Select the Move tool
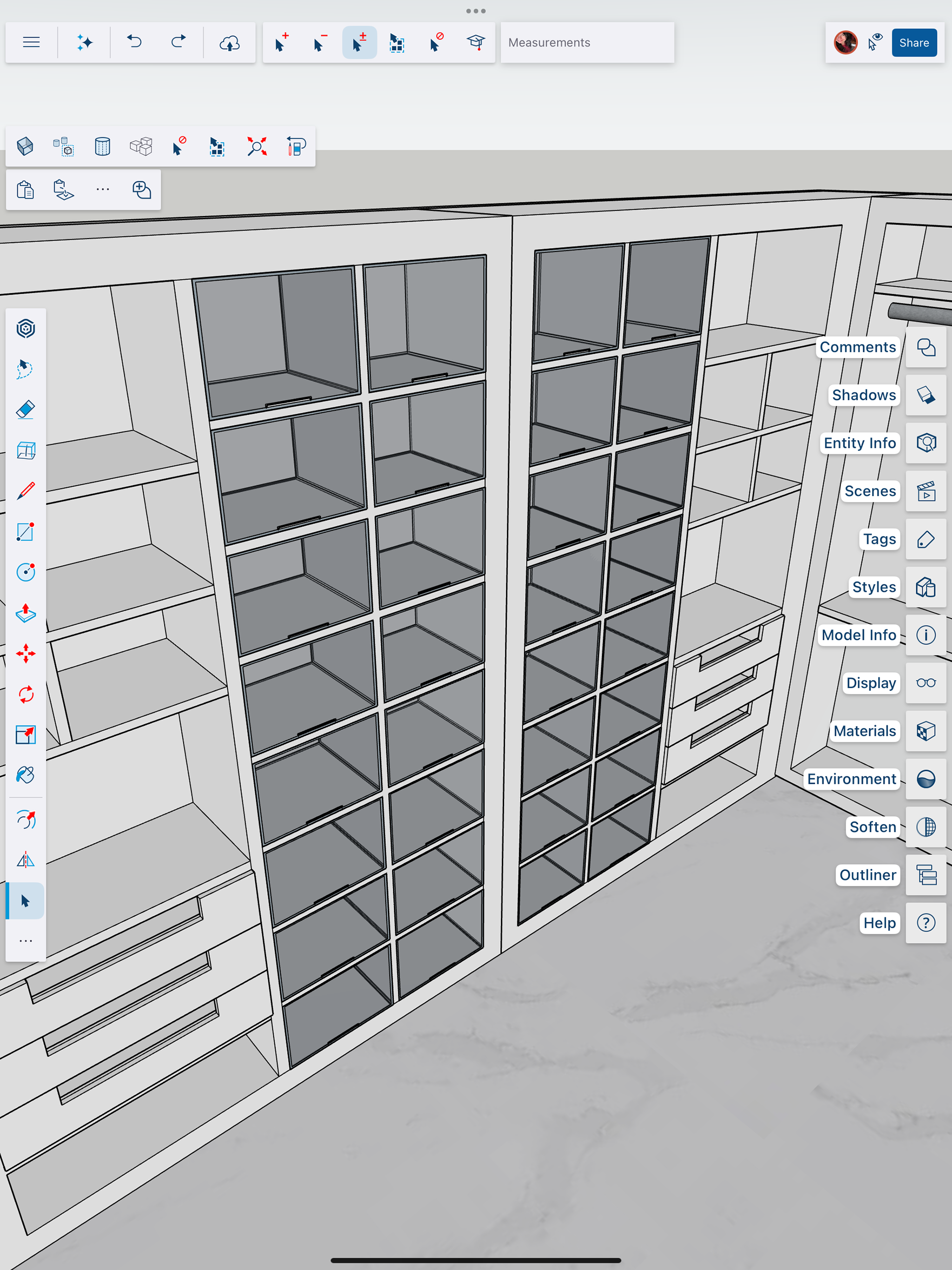 25,653
